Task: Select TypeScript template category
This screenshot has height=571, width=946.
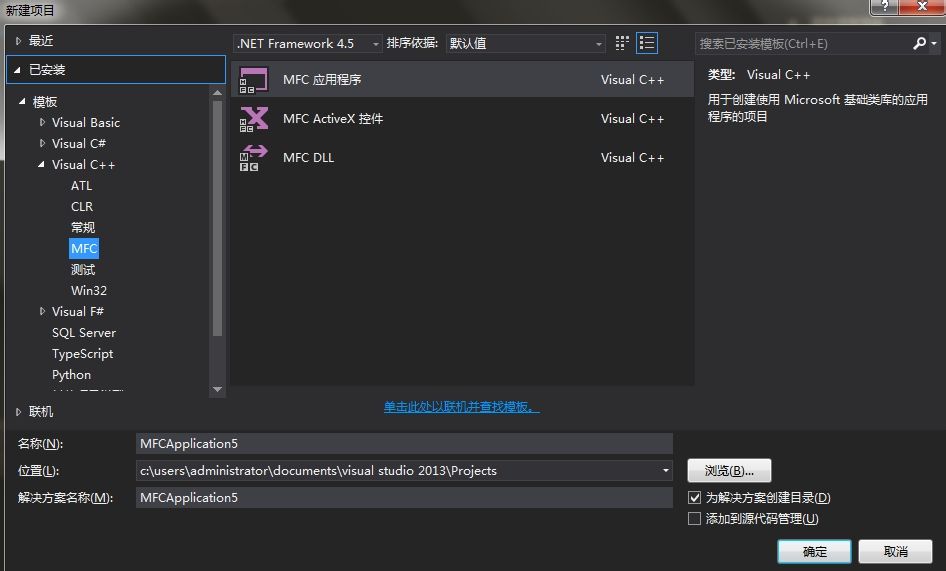Action: (x=83, y=354)
